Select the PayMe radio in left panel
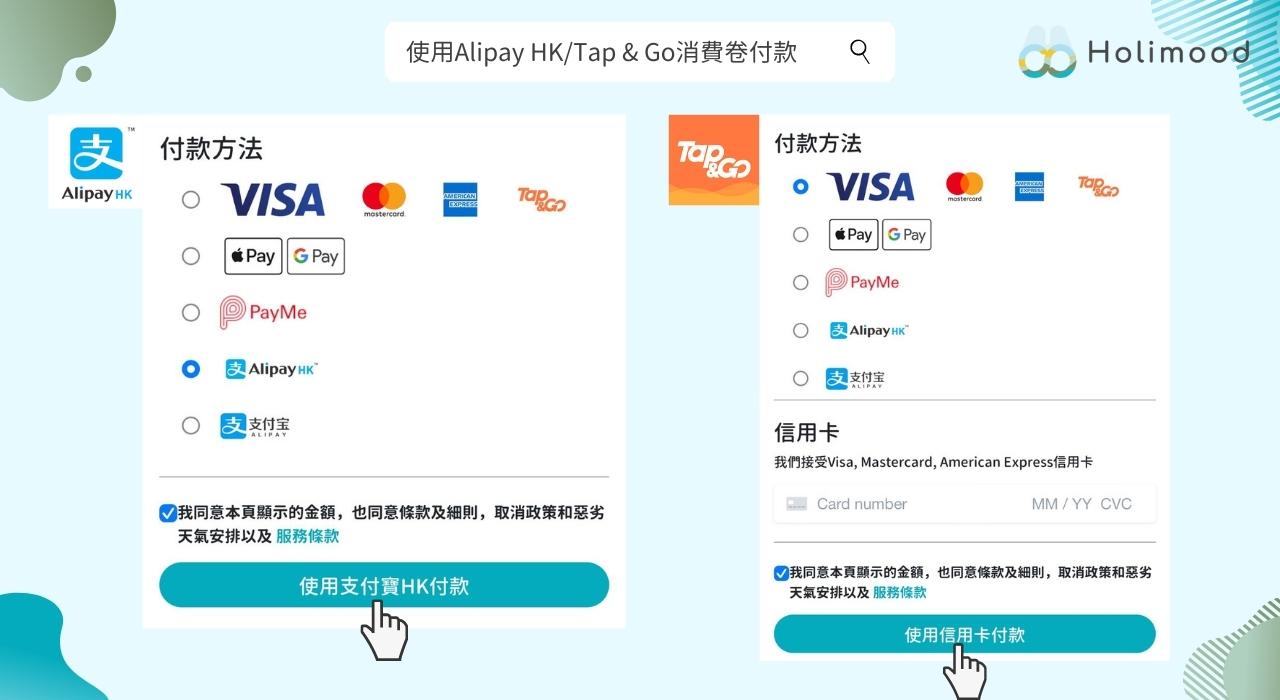The width and height of the screenshot is (1280, 700). [x=191, y=313]
